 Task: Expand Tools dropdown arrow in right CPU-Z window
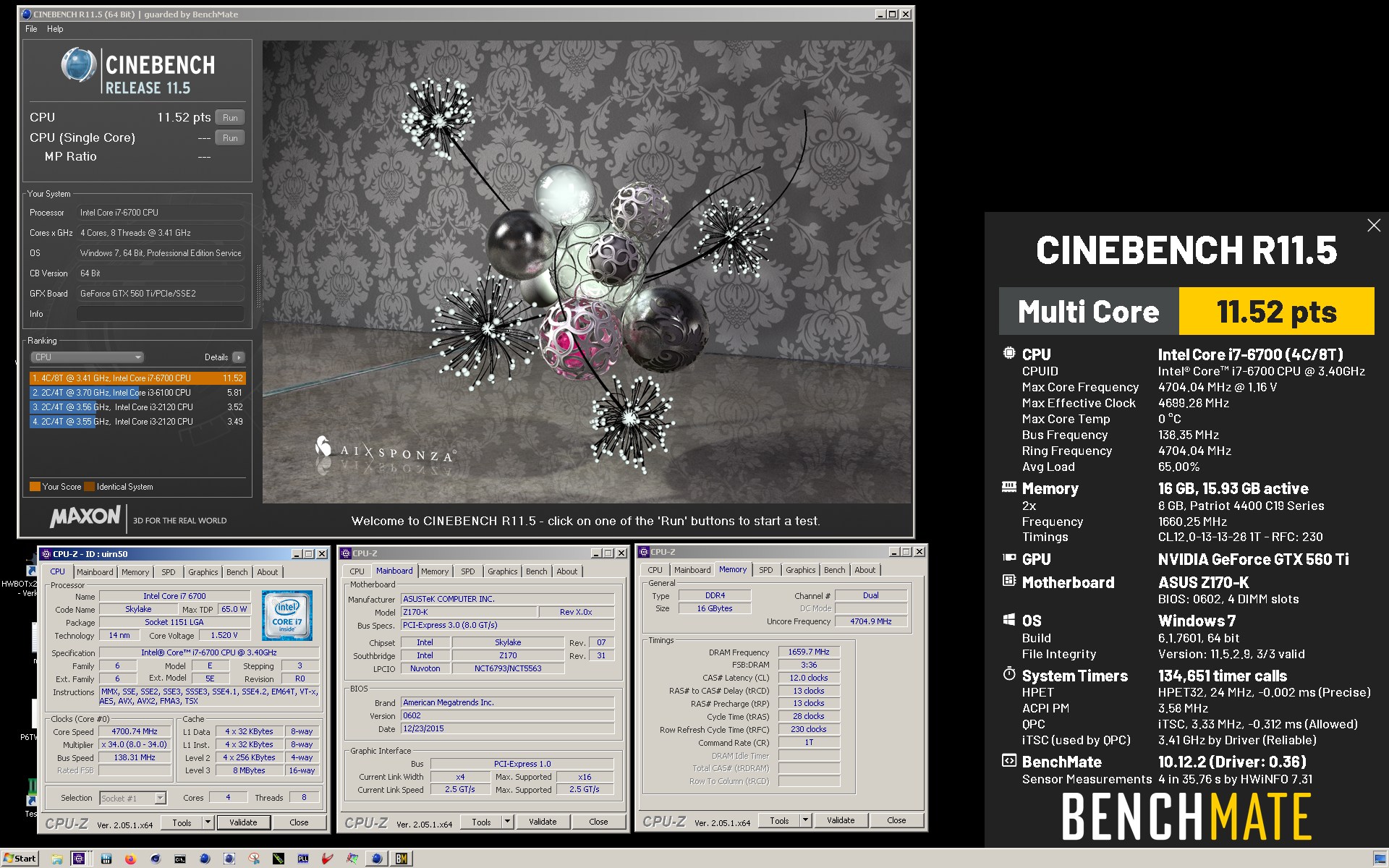click(805, 820)
